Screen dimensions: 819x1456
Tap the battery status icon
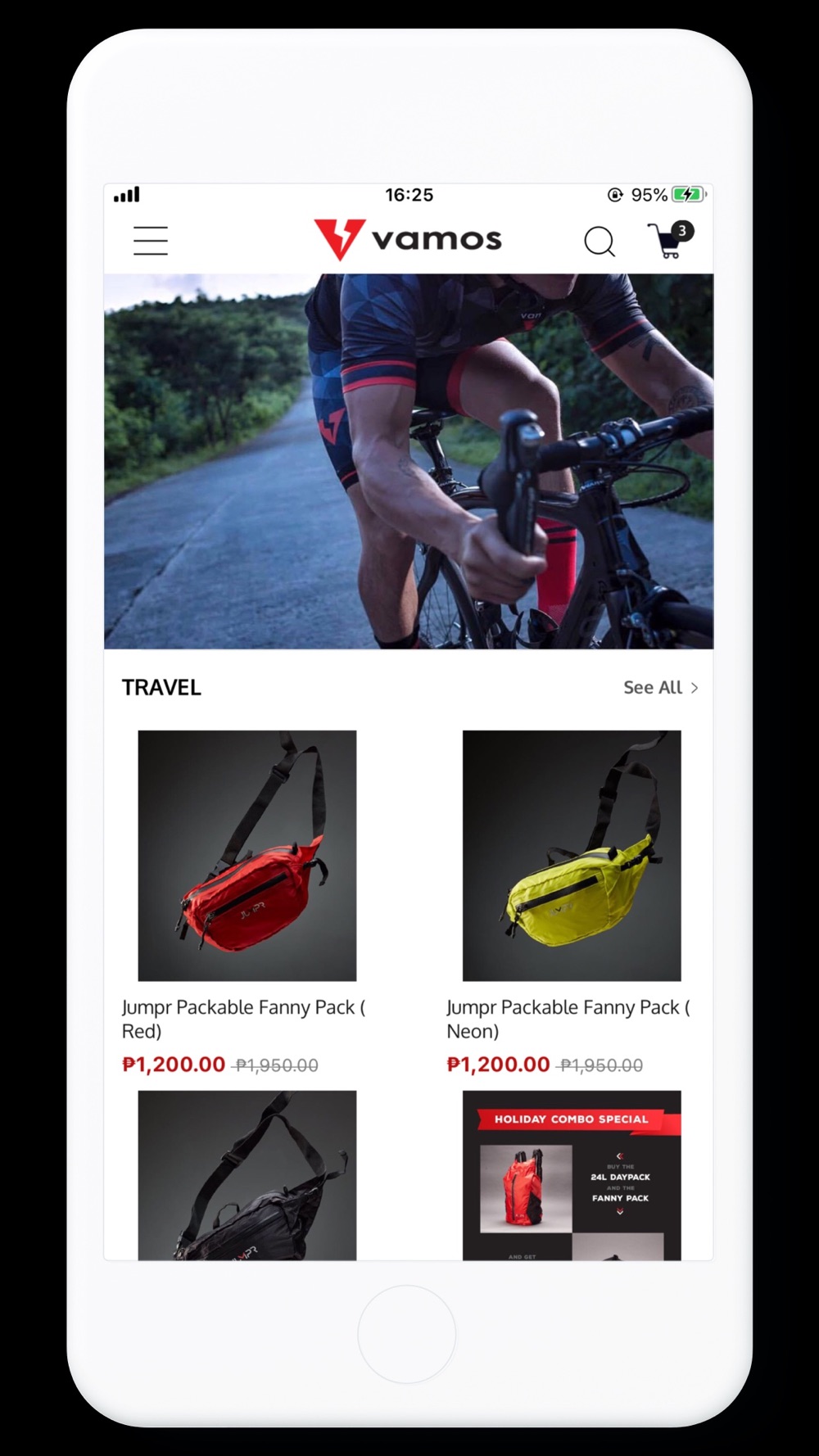688,195
